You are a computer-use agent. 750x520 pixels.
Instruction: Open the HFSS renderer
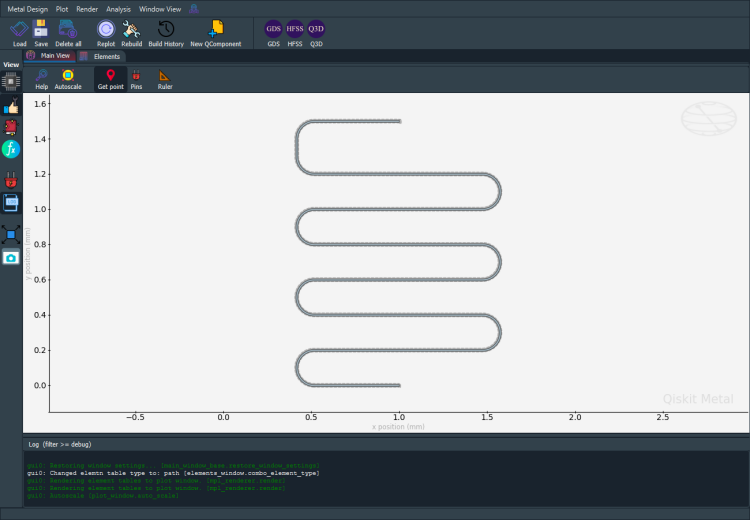pyautogui.click(x=295, y=29)
